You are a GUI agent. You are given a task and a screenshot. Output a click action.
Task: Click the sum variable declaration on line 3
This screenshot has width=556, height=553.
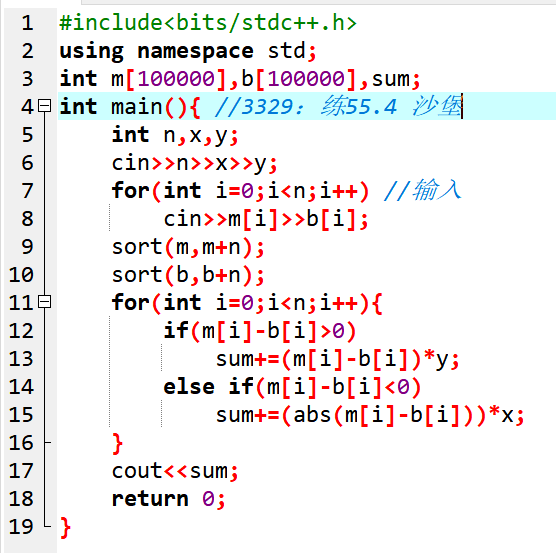click(390, 79)
